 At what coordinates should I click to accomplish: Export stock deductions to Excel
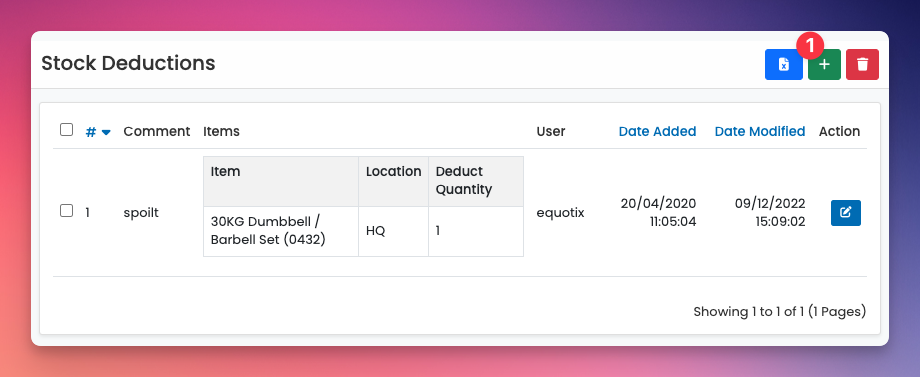[783, 64]
